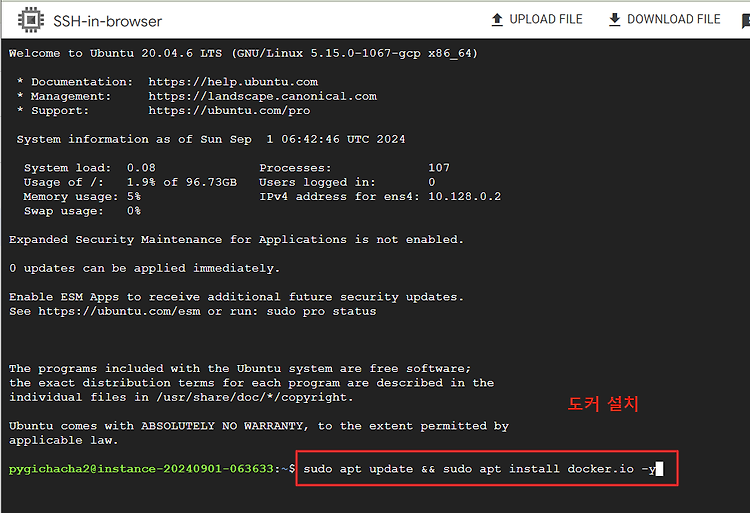This screenshot has width=750, height=513.
Task: Click the 'docker.io' text in command
Action: pos(601,469)
